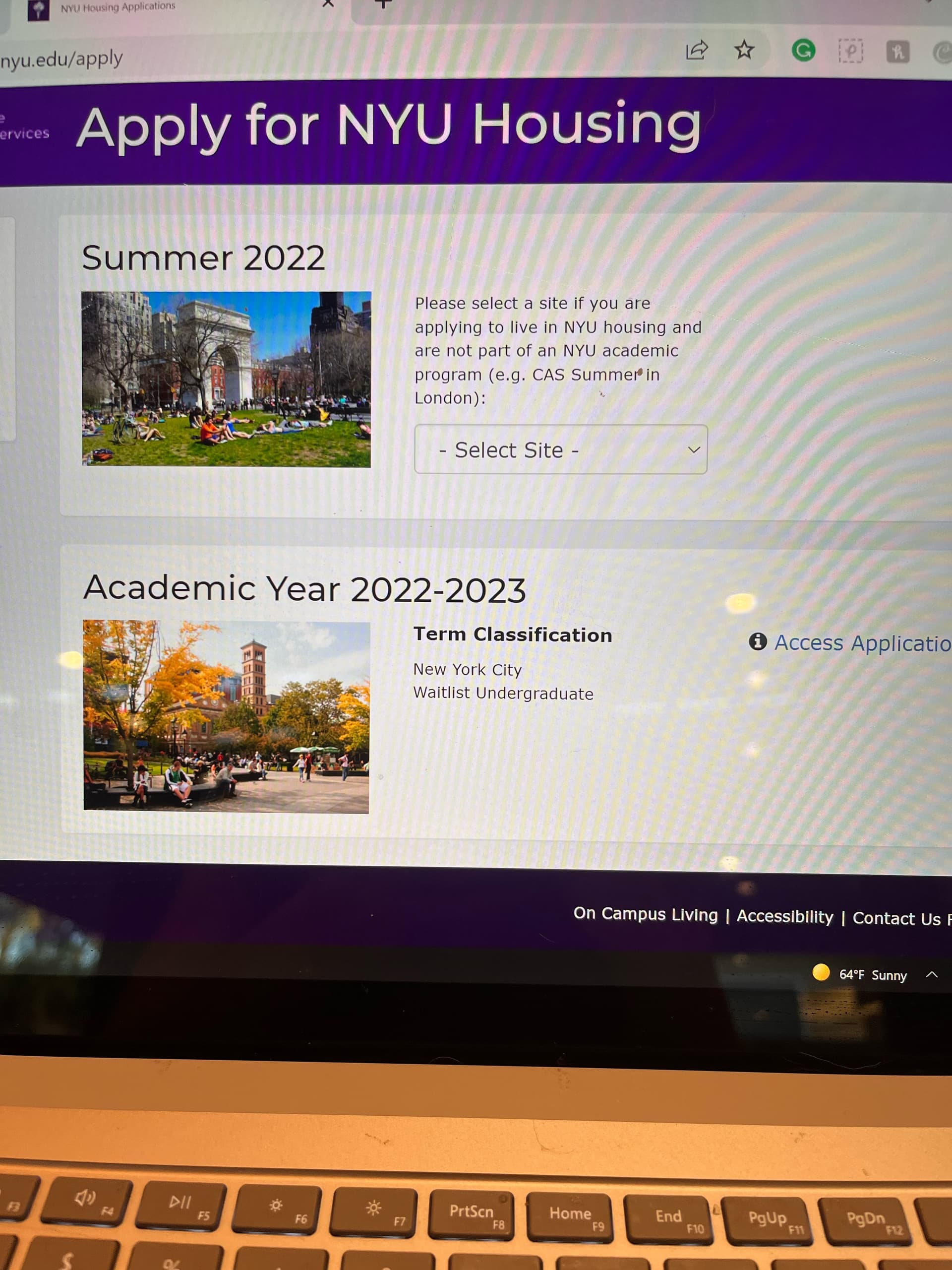
Task: Open the Grammarly extension icon
Action: [x=803, y=51]
